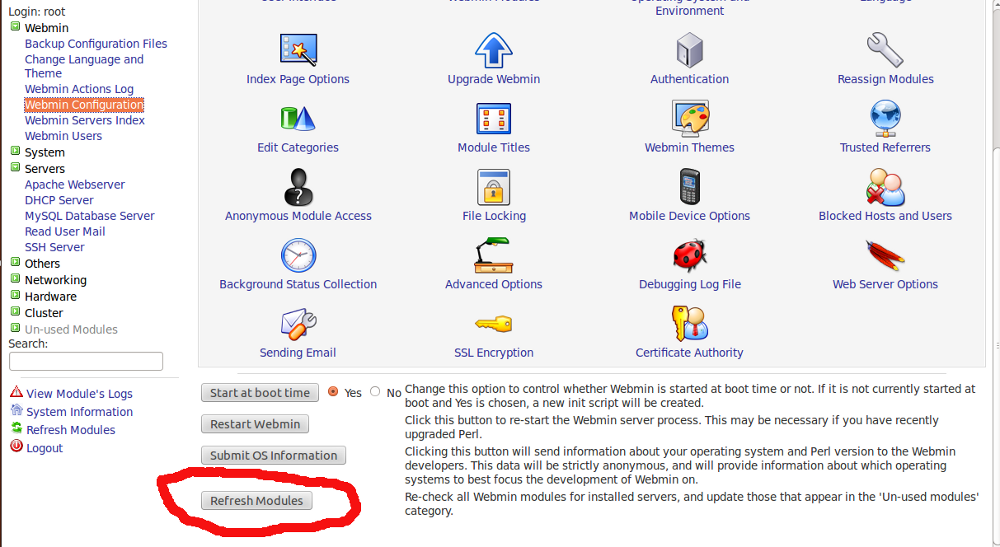Collapse the Webmin category in sidebar
This screenshot has width=1000, height=547.
[15, 27]
